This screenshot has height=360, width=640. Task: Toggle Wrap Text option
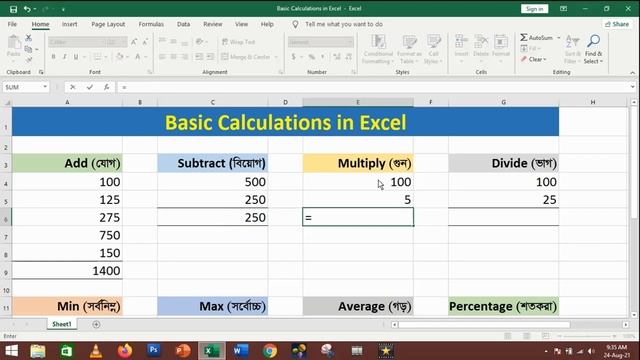point(239,42)
